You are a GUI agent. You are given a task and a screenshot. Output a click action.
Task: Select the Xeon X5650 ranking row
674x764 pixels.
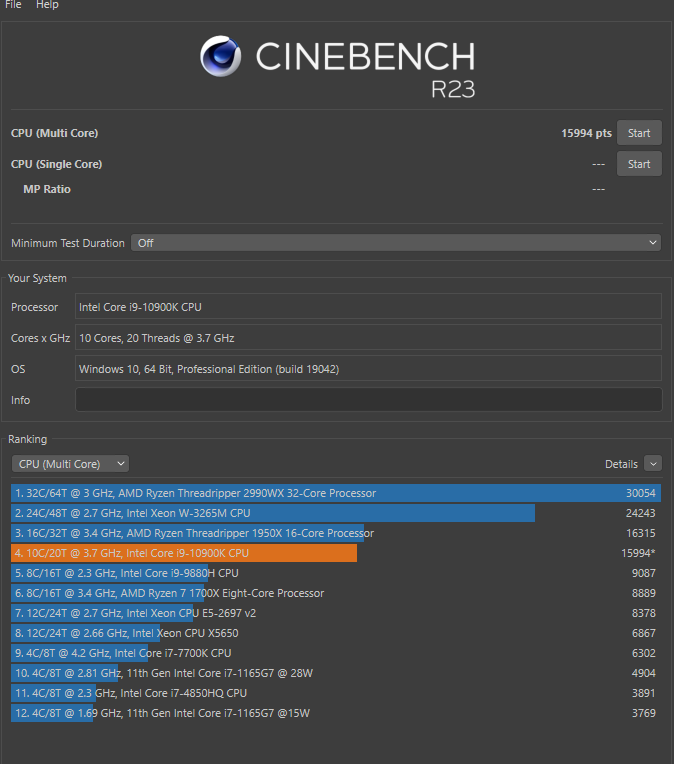[x=336, y=633]
